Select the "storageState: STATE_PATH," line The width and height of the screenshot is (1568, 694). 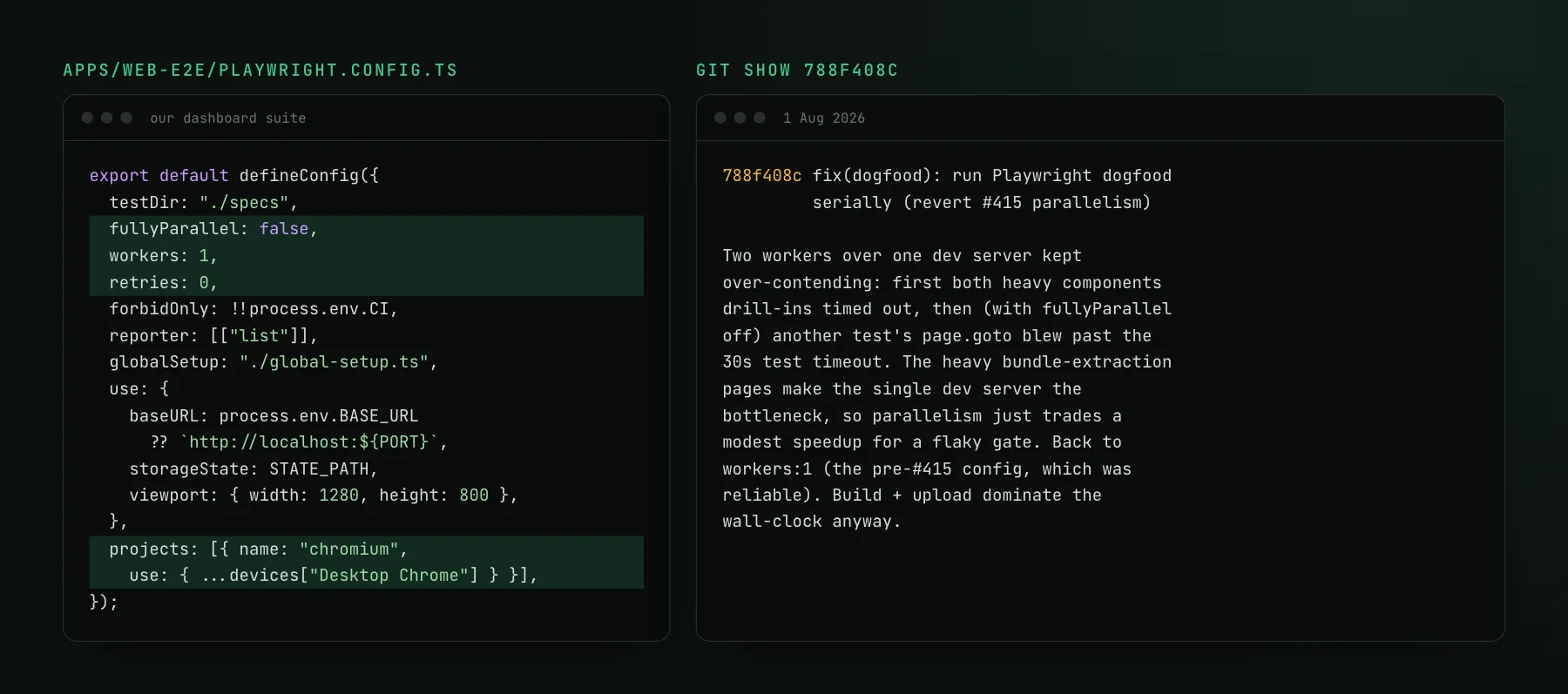pyautogui.click(x=253, y=469)
